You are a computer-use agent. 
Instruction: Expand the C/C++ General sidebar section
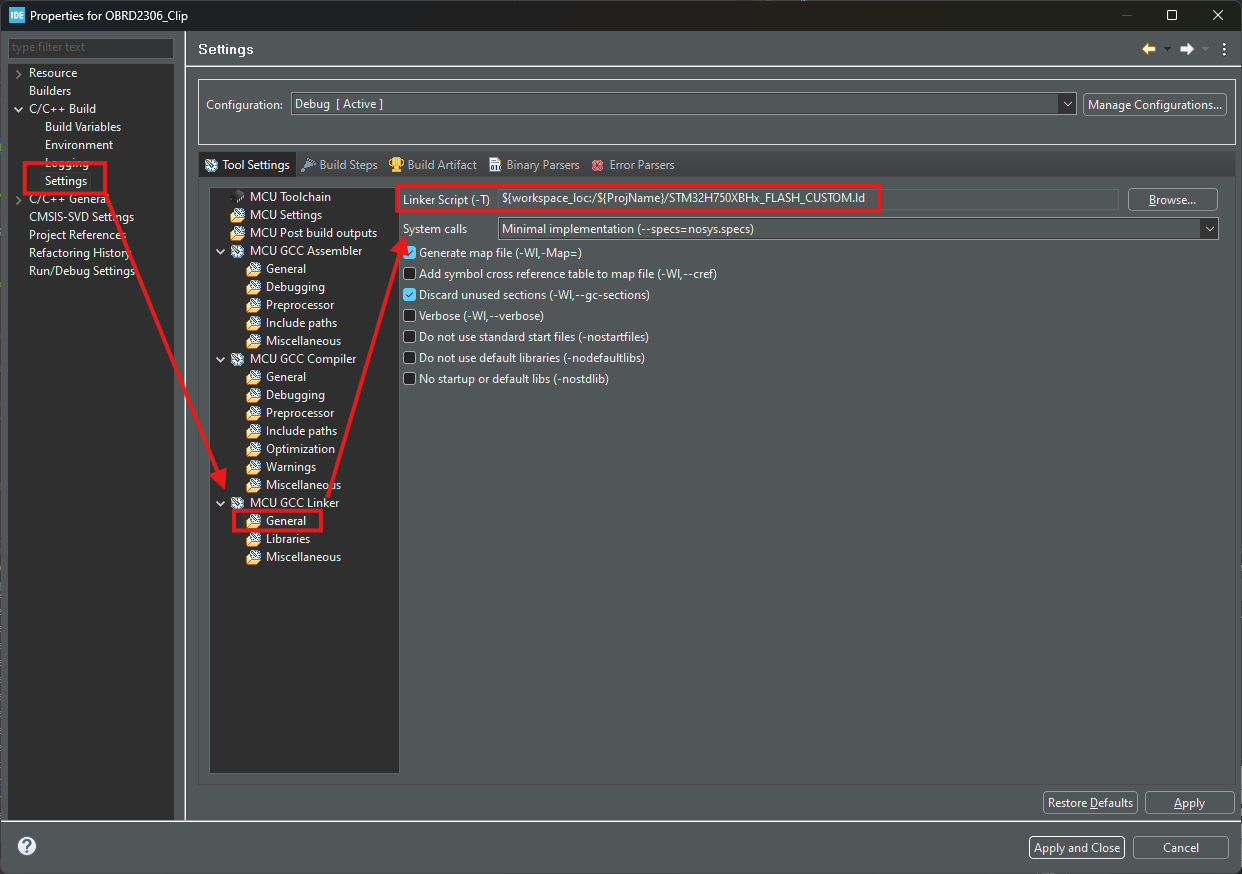click(17, 198)
